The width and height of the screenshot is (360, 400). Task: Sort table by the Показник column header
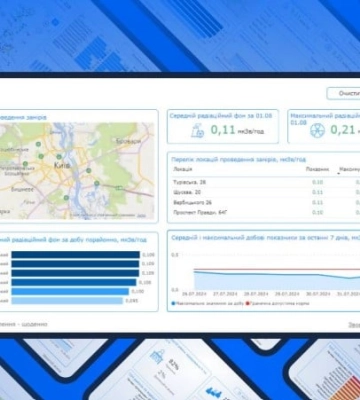(x=317, y=169)
